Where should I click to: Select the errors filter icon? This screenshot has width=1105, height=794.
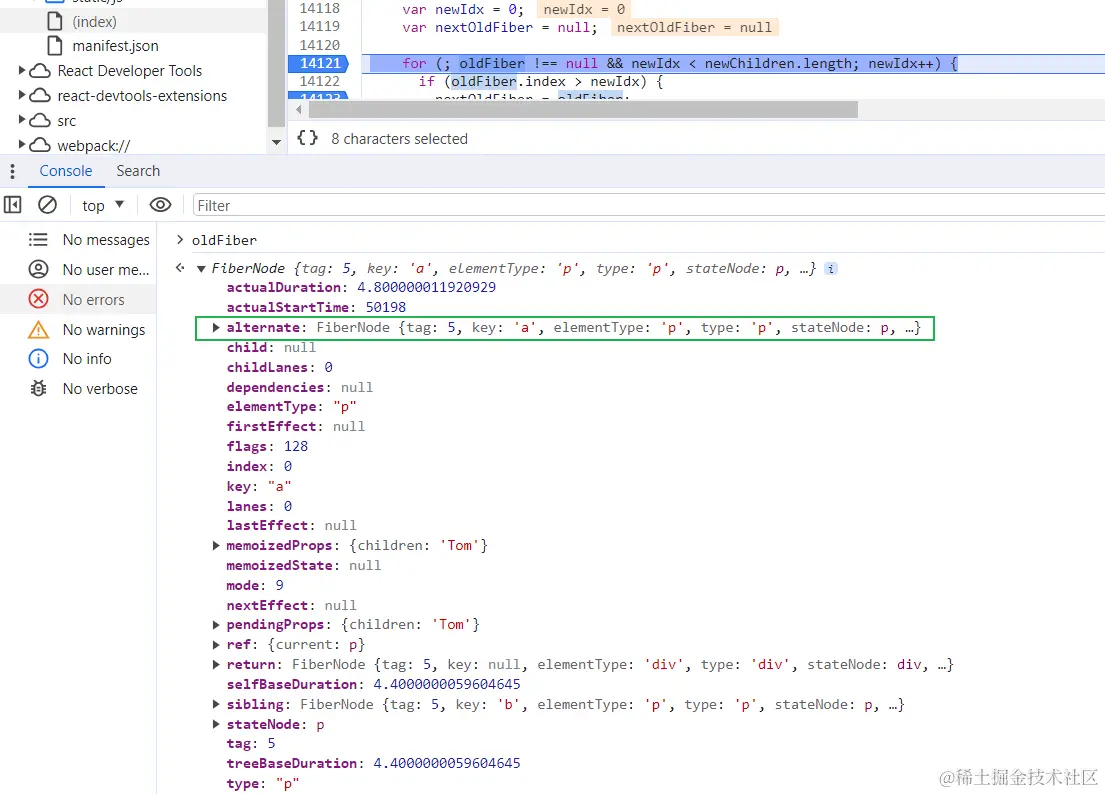38,299
